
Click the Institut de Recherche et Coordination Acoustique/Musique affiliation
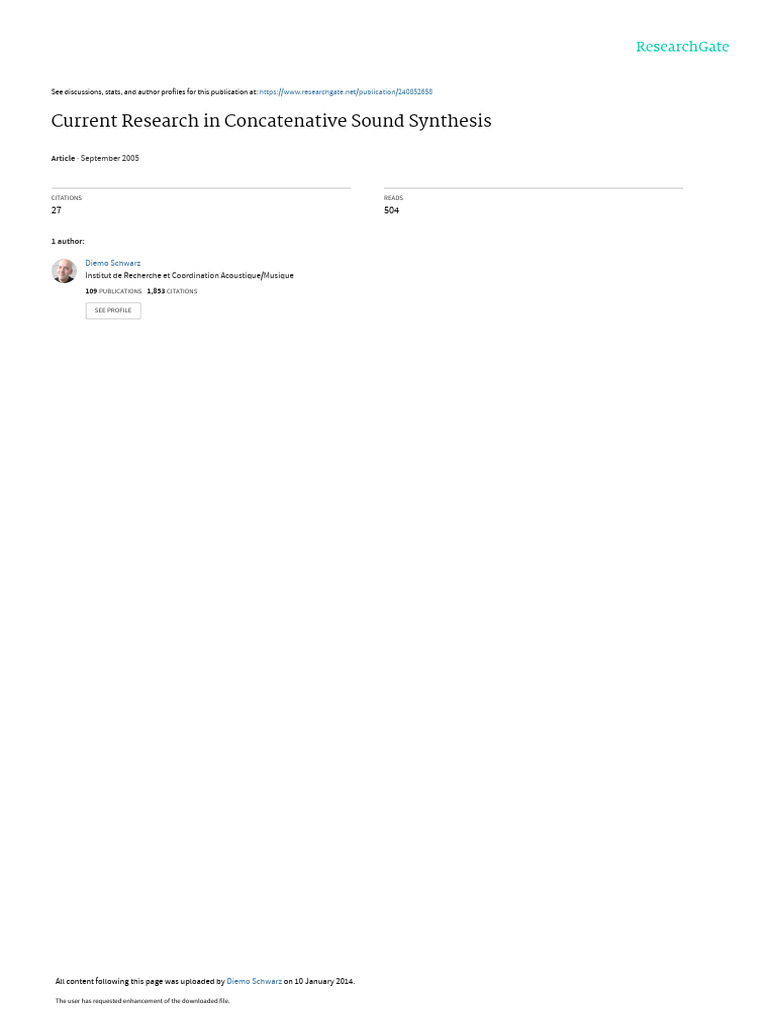pyautogui.click(x=189, y=276)
